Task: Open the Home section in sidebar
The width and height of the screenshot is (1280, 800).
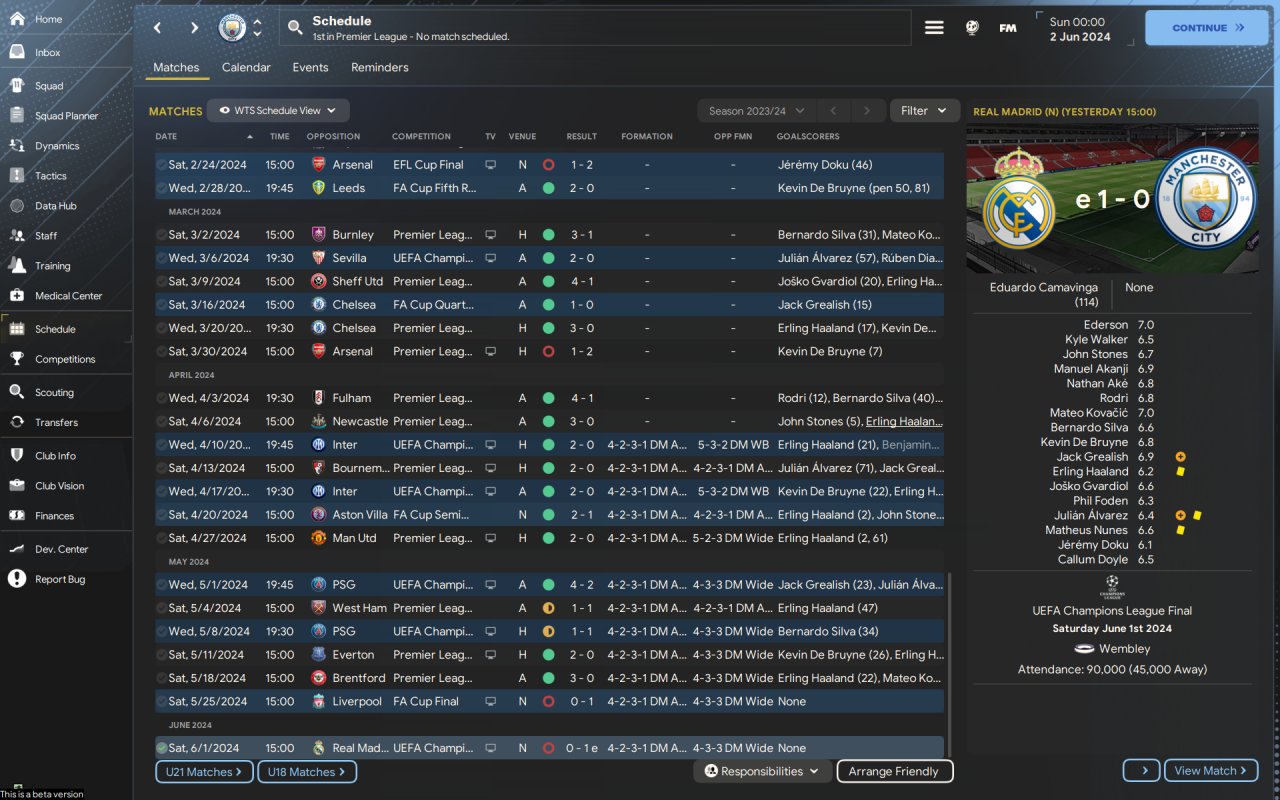Action: coord(66,19)
